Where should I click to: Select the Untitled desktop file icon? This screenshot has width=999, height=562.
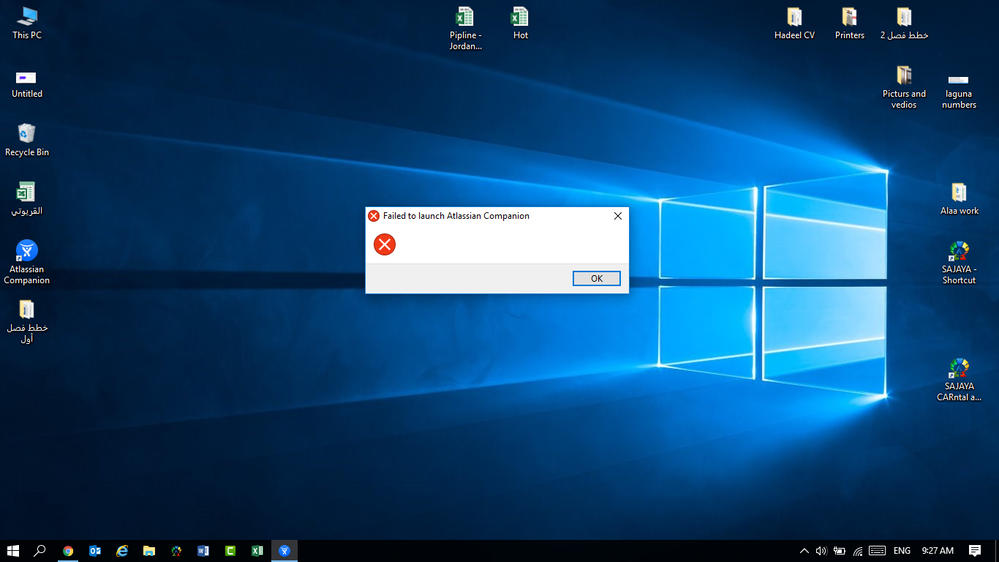[x=27, y=83]
